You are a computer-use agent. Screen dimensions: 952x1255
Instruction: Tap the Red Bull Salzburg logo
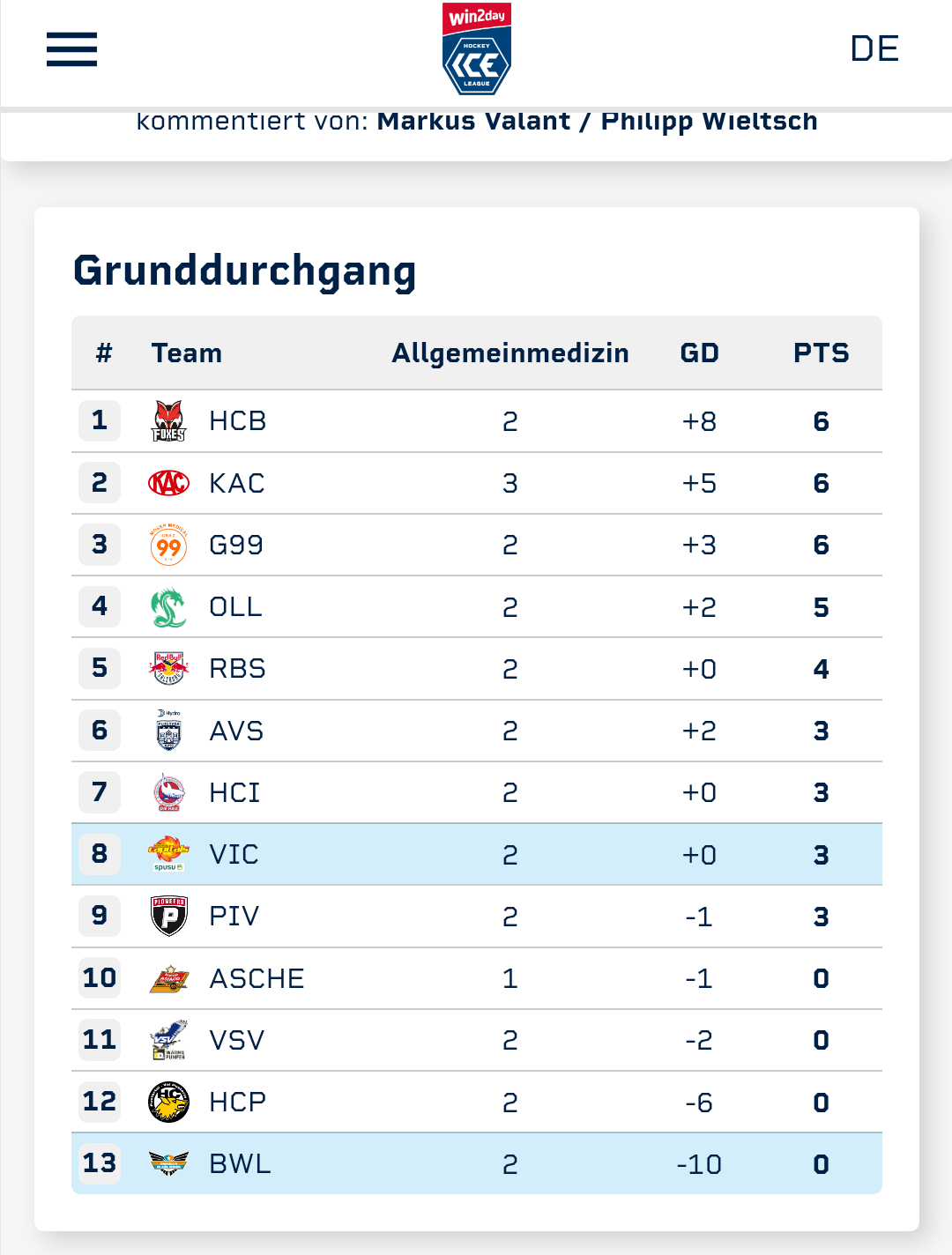pos(168,669)
